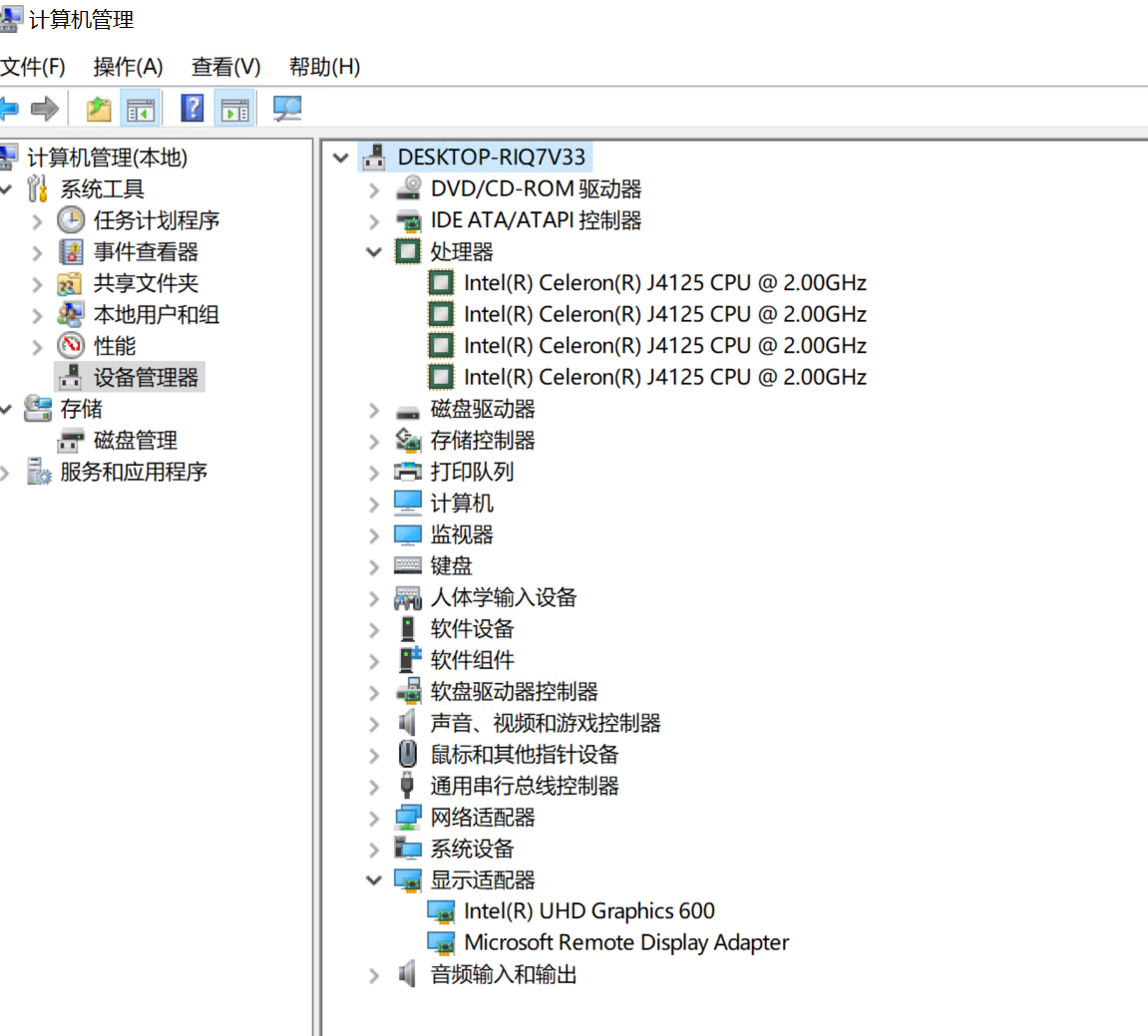Image resolution: width=1148 pixels, height=1036 pixels.
Task: Click the 性能 performance gauge icon
Action: coord(71,346)
